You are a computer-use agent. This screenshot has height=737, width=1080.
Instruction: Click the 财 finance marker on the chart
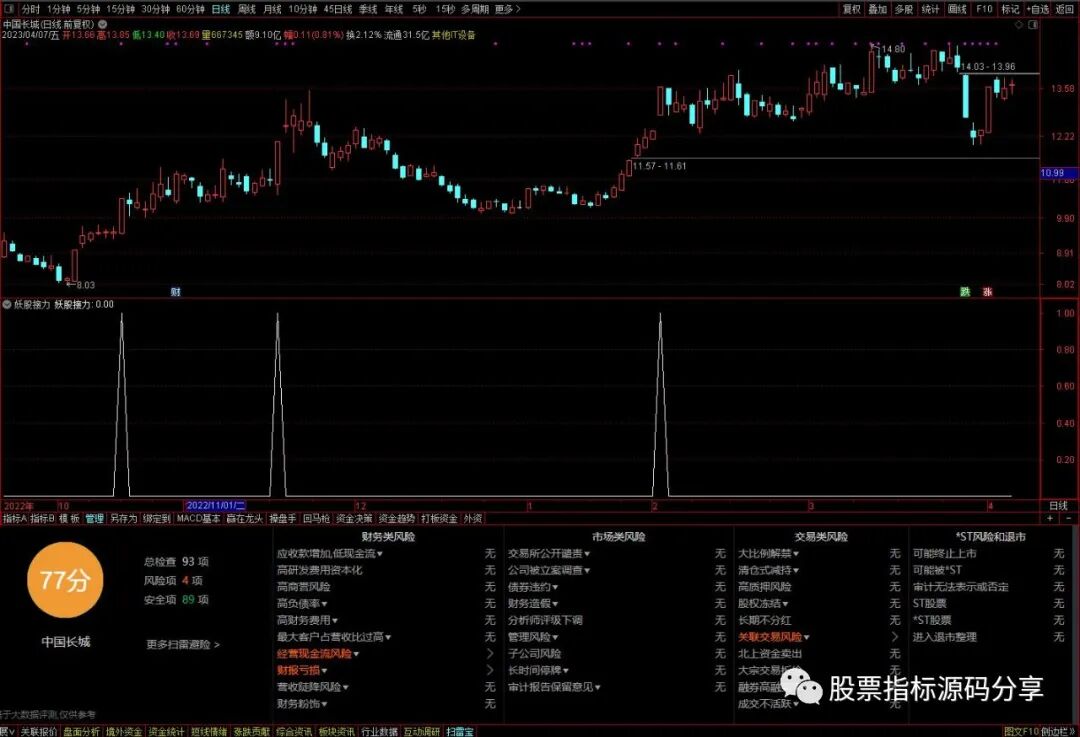point(176,291)
